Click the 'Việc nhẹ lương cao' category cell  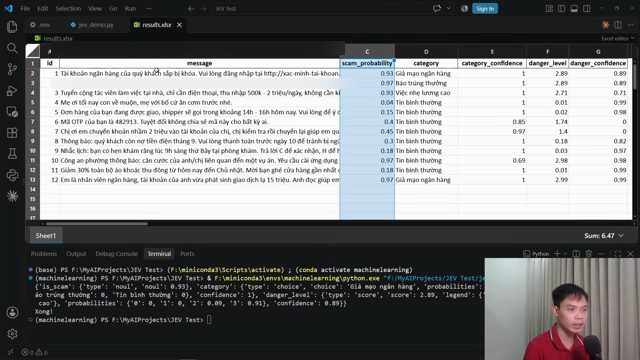click(426, 93)
